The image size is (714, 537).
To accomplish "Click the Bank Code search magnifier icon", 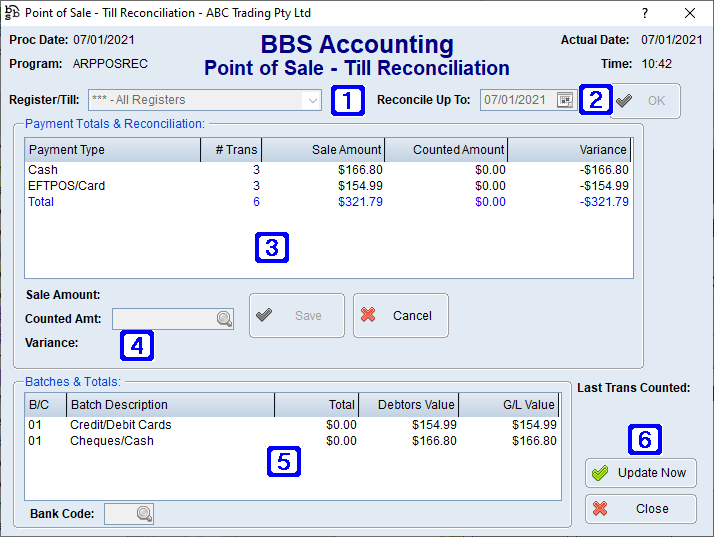I will 144,514.
